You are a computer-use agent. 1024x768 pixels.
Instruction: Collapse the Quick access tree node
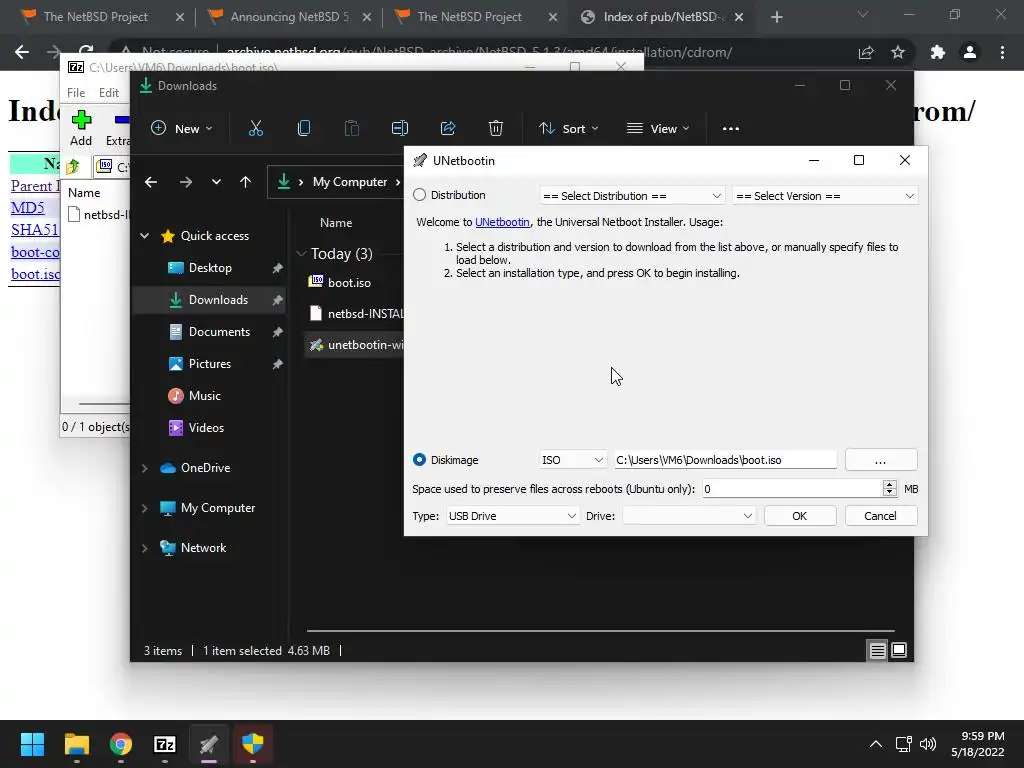144,236
